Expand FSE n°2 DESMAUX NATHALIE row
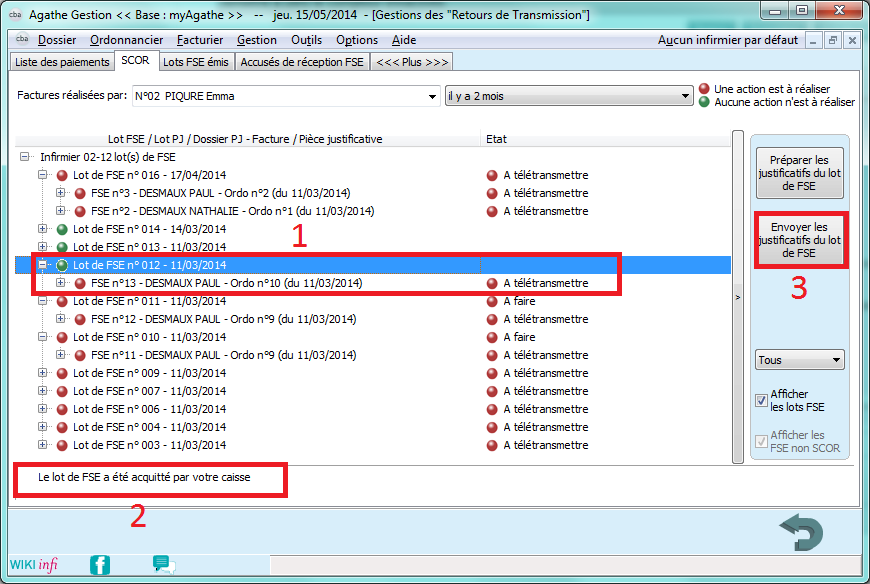The image size is (870, 584). click(x=60, y=211)
